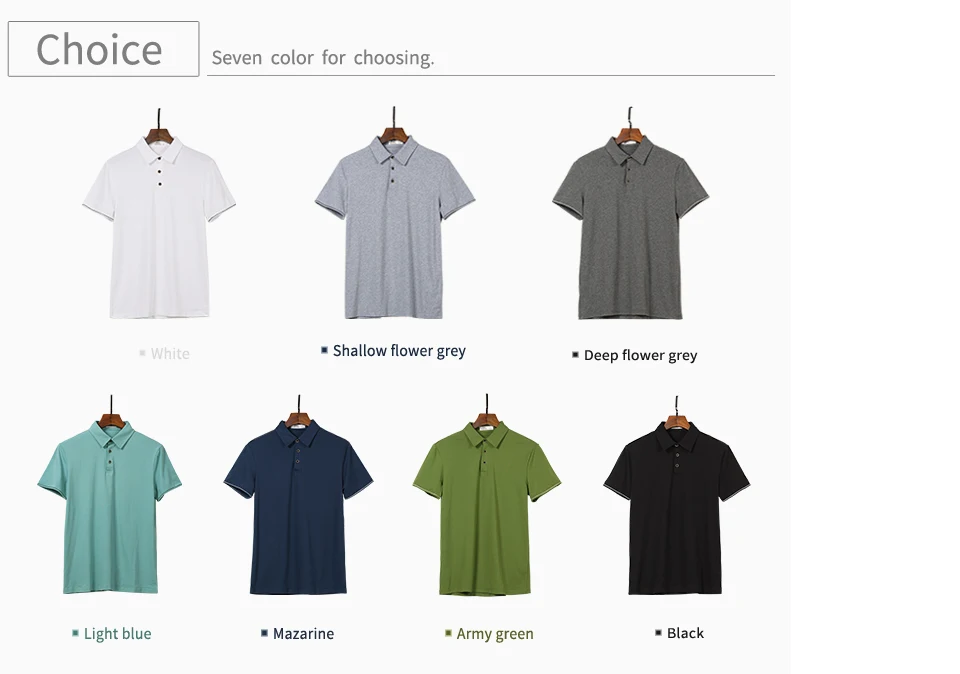Click the swatch beside Deep flower grey
Image resolution: width=960 pixels, height=674 pixels.
click(575, 354)
